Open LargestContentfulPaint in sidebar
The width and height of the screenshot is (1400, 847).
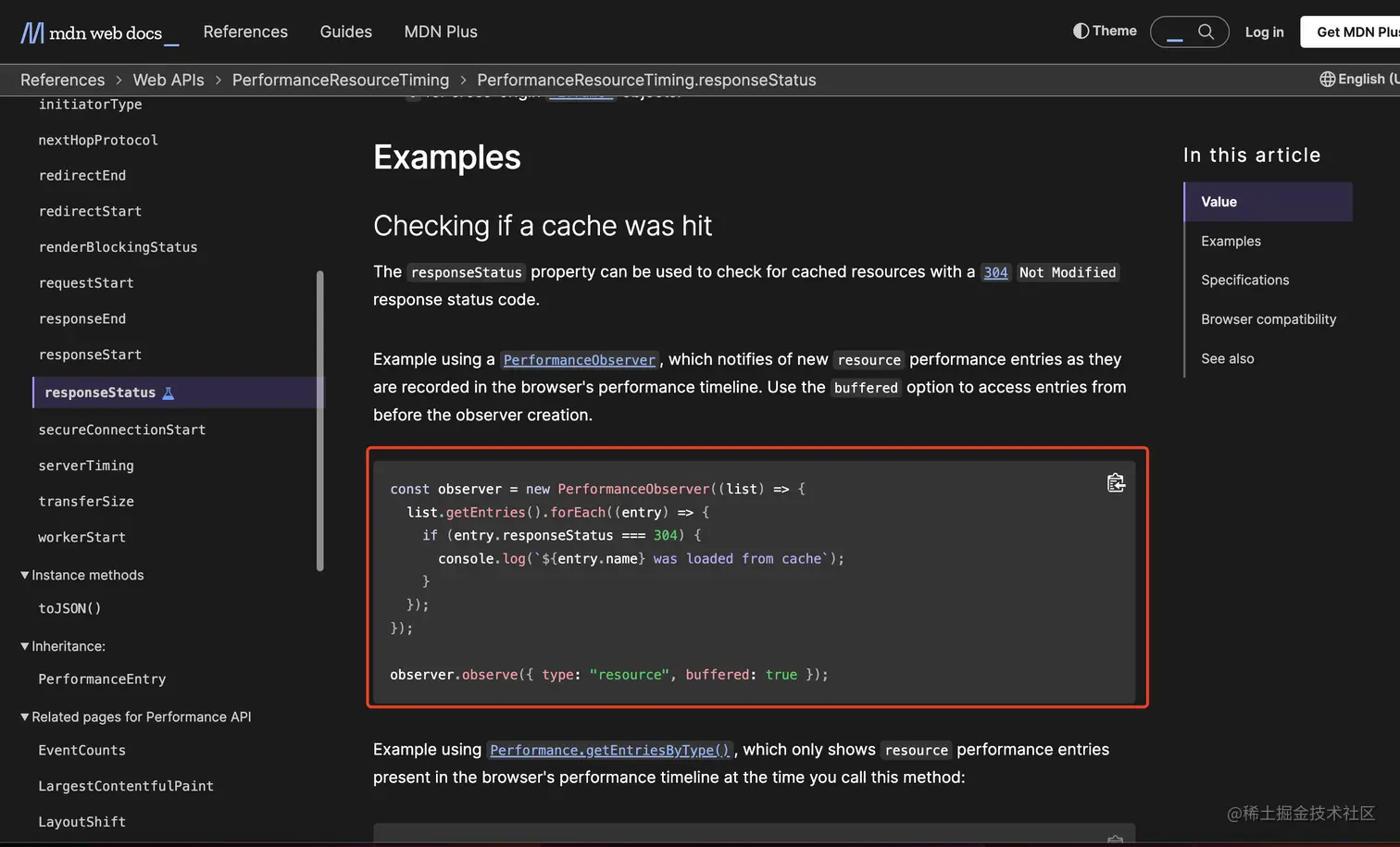(126, 786)
